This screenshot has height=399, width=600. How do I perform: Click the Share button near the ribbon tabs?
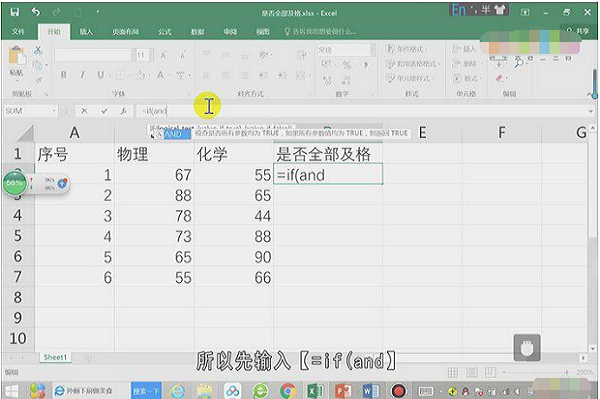[x=578, y=31]
